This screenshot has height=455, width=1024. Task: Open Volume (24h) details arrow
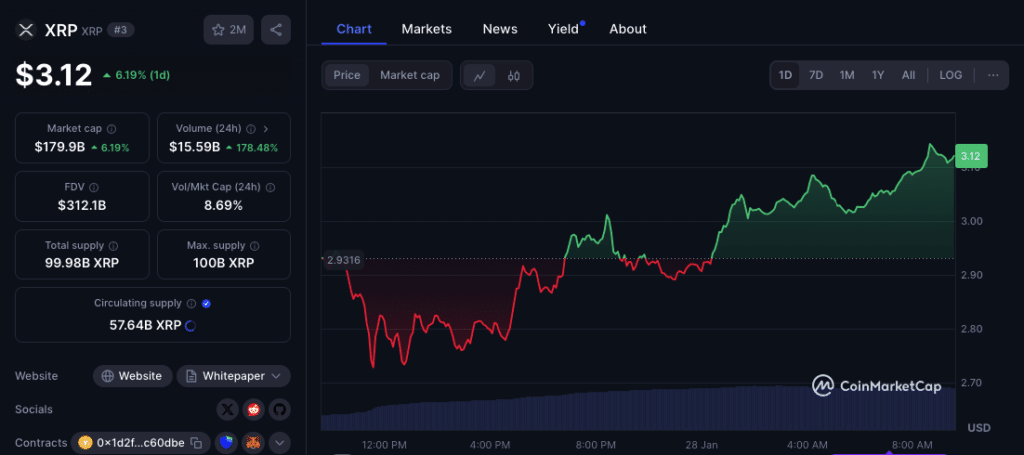(x=266, y=129)
